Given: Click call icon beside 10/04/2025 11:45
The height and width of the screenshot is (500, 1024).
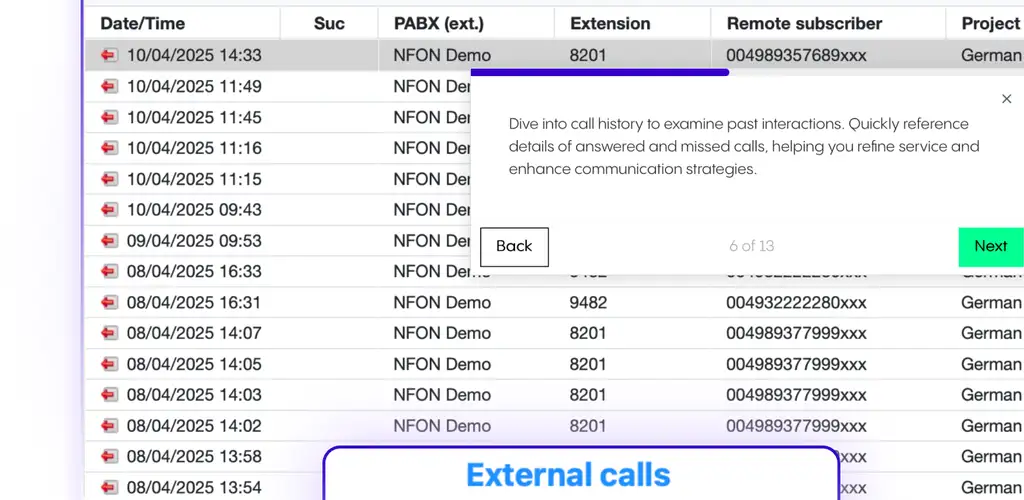Looking at the screenshot, I should pos(109,118).
